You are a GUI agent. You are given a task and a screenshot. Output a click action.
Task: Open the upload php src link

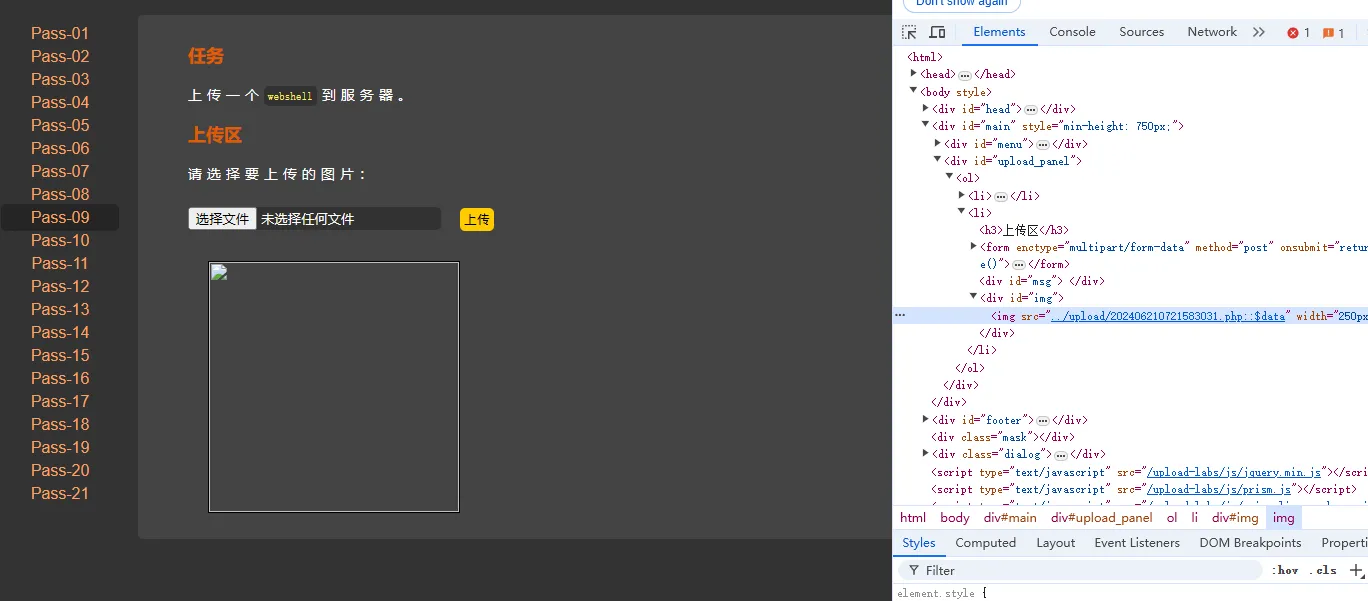coord(1168,316)
